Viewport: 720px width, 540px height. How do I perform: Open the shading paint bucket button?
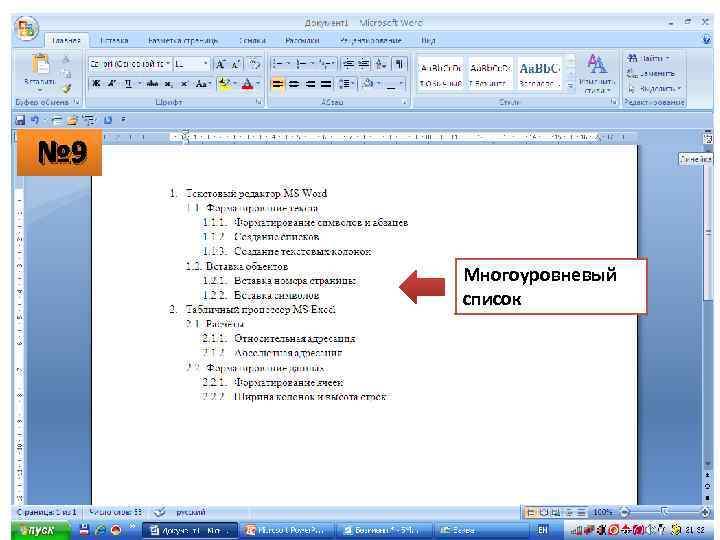click(x=370, y=84)
